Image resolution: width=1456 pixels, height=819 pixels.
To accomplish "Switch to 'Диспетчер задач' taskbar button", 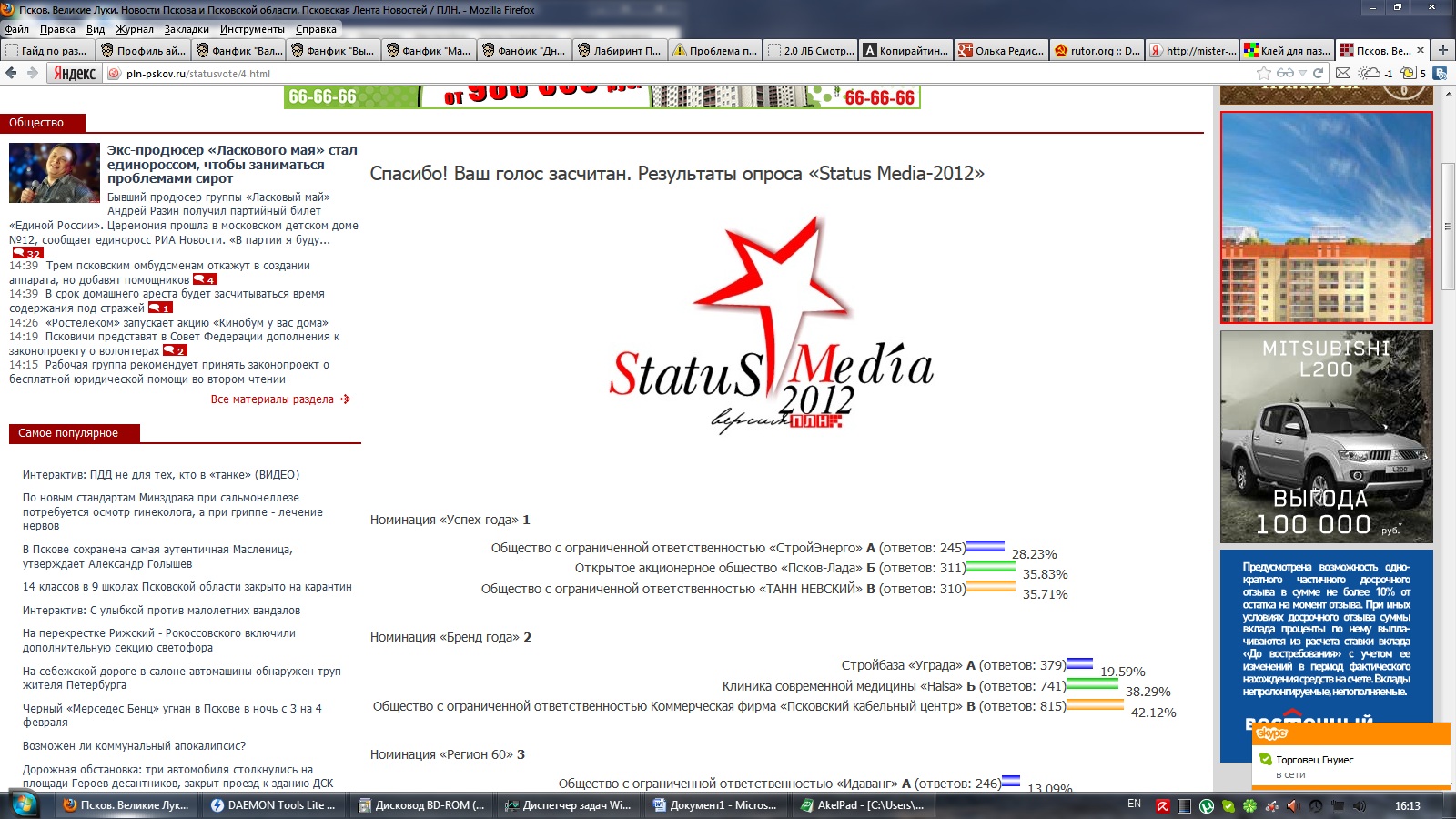I will 568,805.
